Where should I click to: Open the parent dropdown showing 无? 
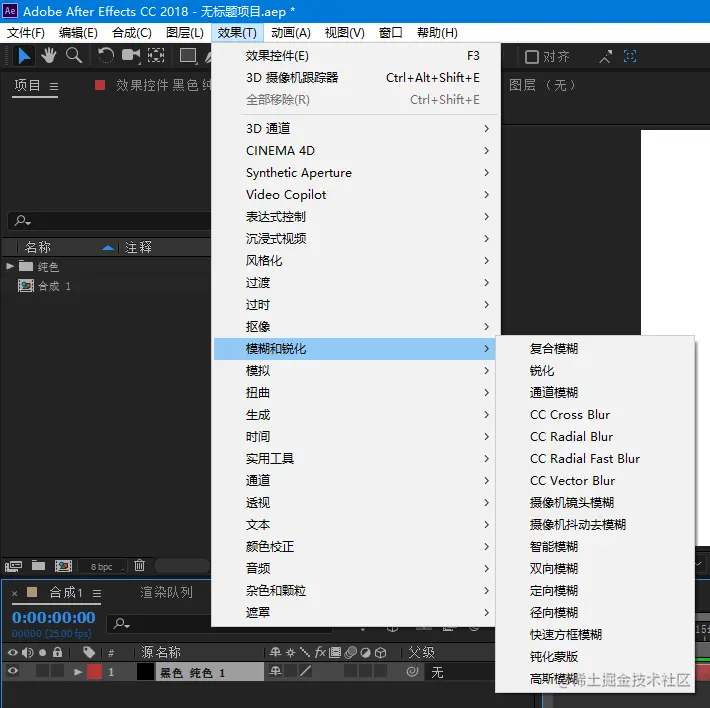pos(460,672)
